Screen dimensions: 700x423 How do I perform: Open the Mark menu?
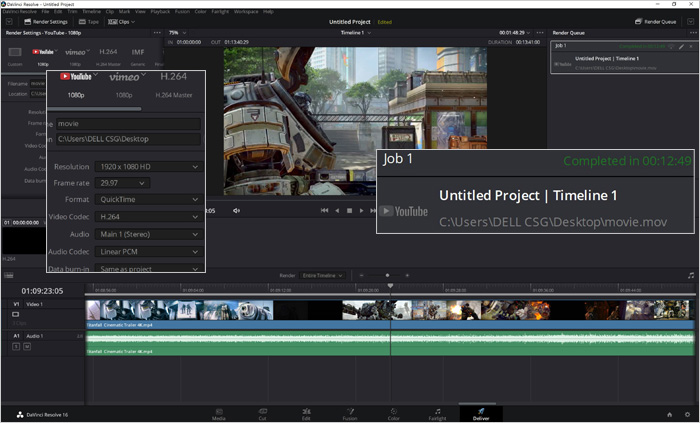coord(124,12)
